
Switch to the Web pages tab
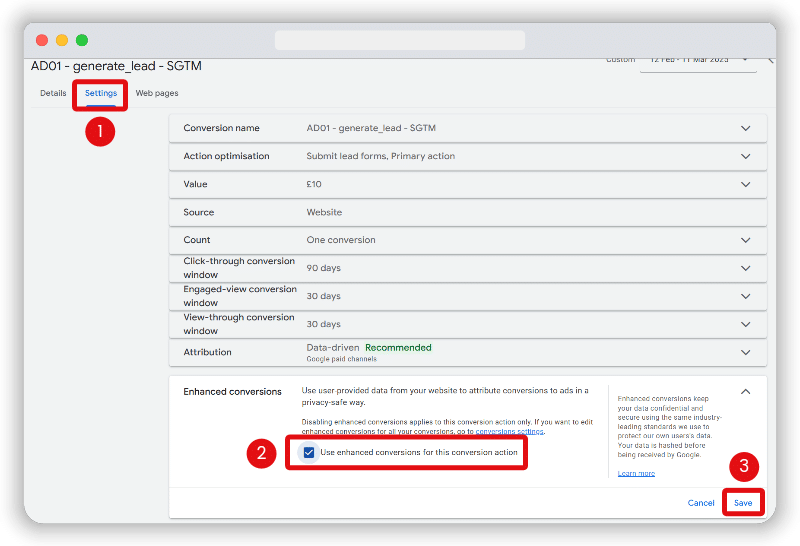point(157,93)
